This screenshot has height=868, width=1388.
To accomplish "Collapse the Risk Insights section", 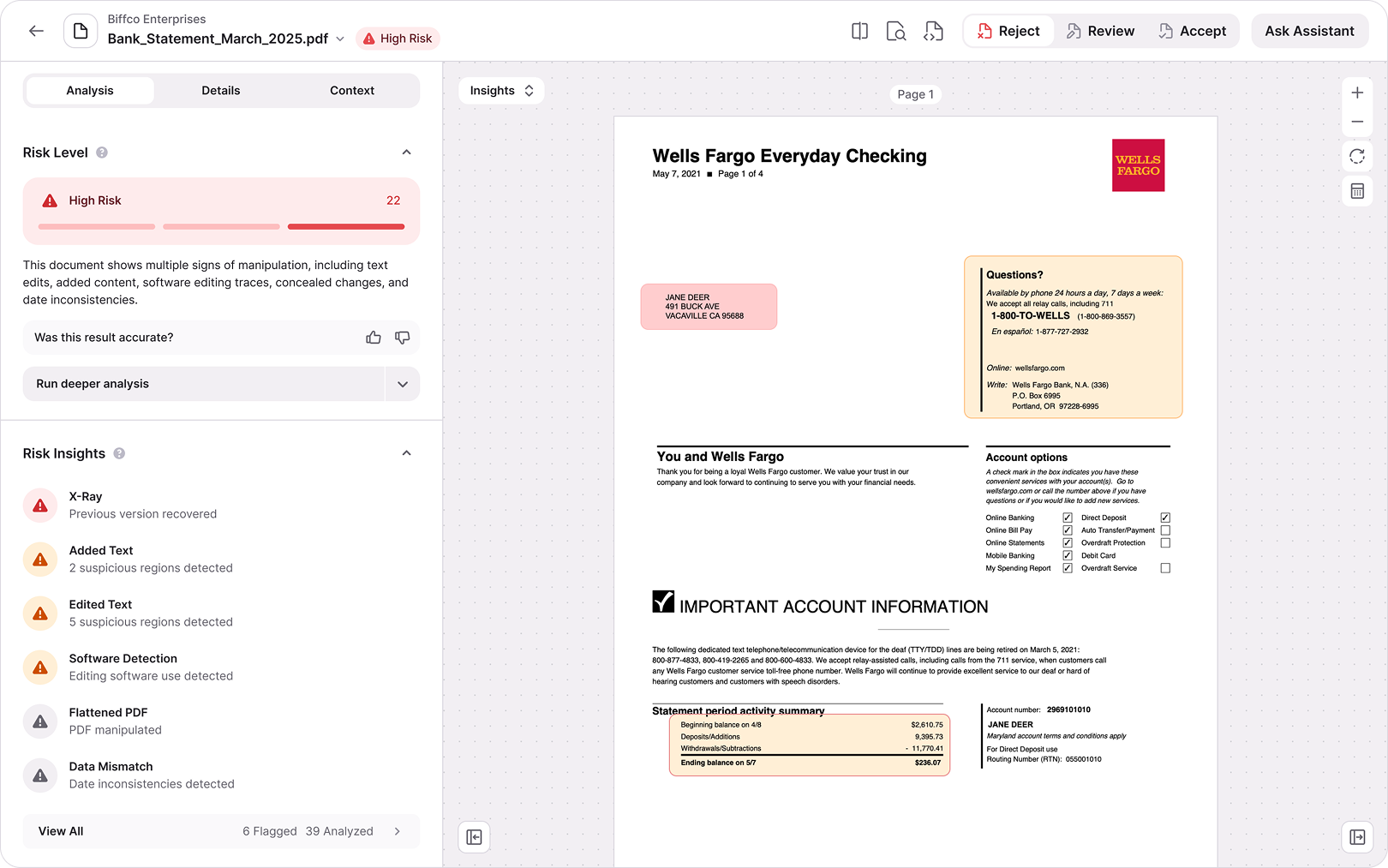I will pyautogui.click(x=407, y=453).
